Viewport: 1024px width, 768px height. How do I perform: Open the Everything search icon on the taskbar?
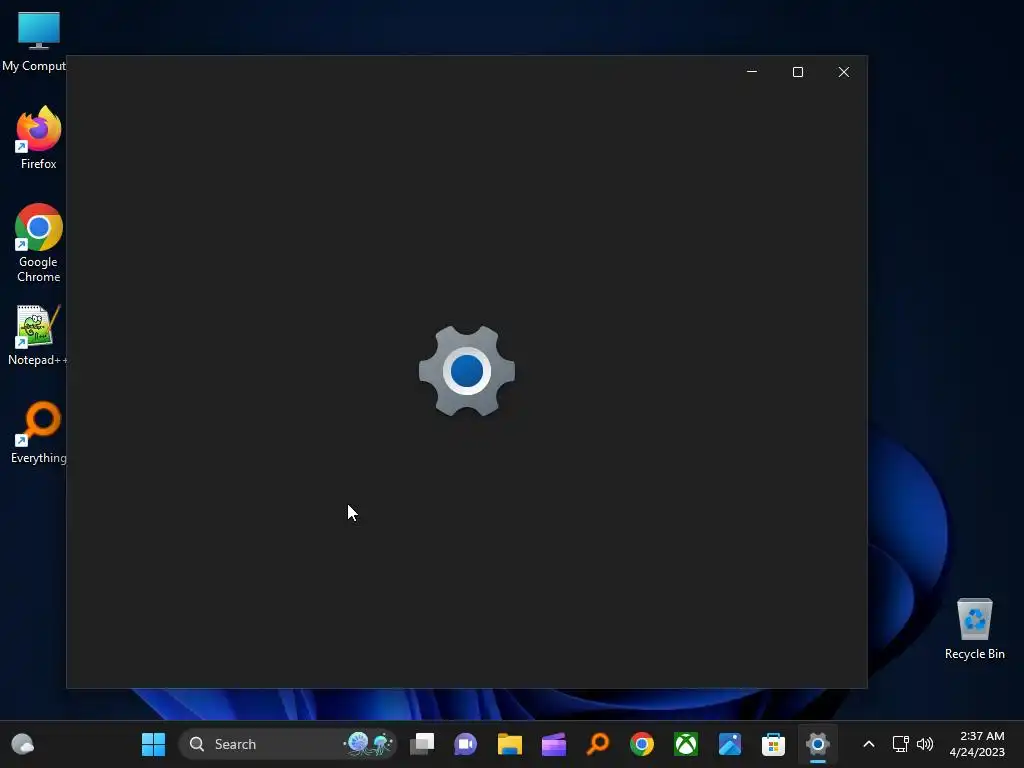pos(598,744)
